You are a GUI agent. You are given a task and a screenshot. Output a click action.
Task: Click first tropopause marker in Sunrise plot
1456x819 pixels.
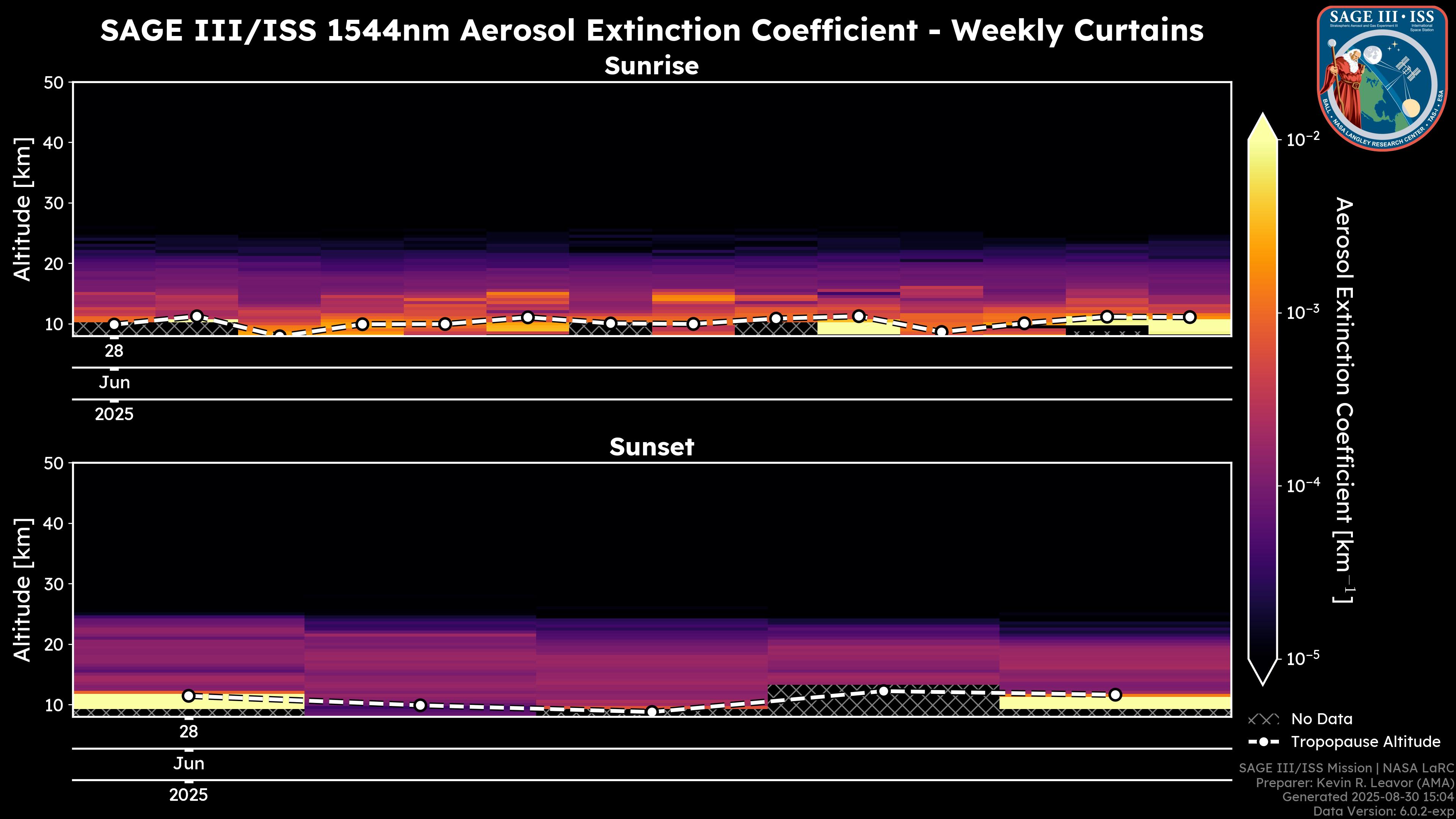[x=114, y=325]
